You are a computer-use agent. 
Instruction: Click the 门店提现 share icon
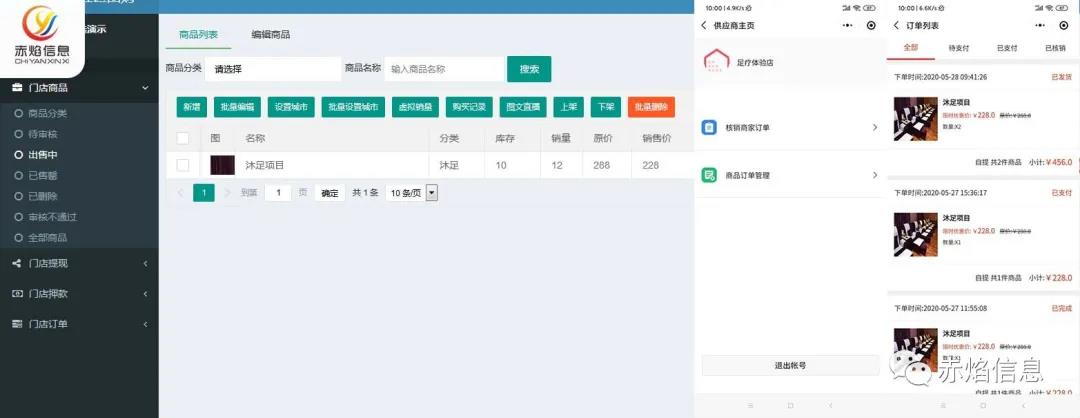pos(17,263)
